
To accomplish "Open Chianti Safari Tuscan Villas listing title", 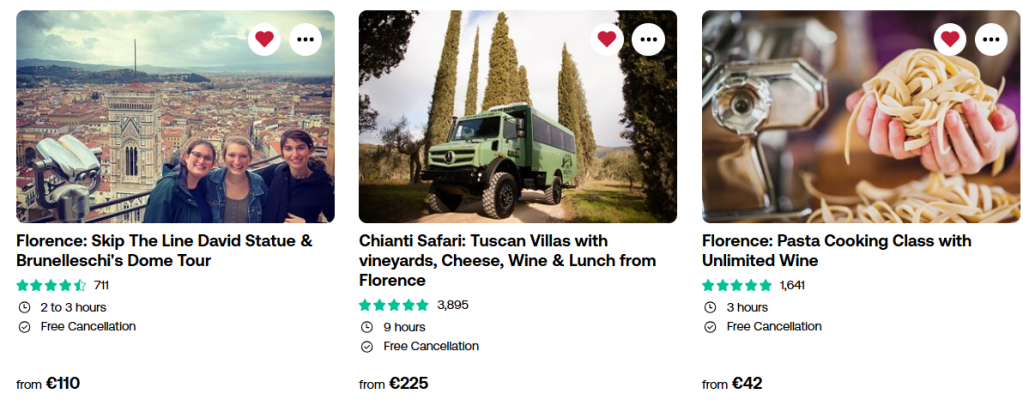I will click(x=507, y=260).
